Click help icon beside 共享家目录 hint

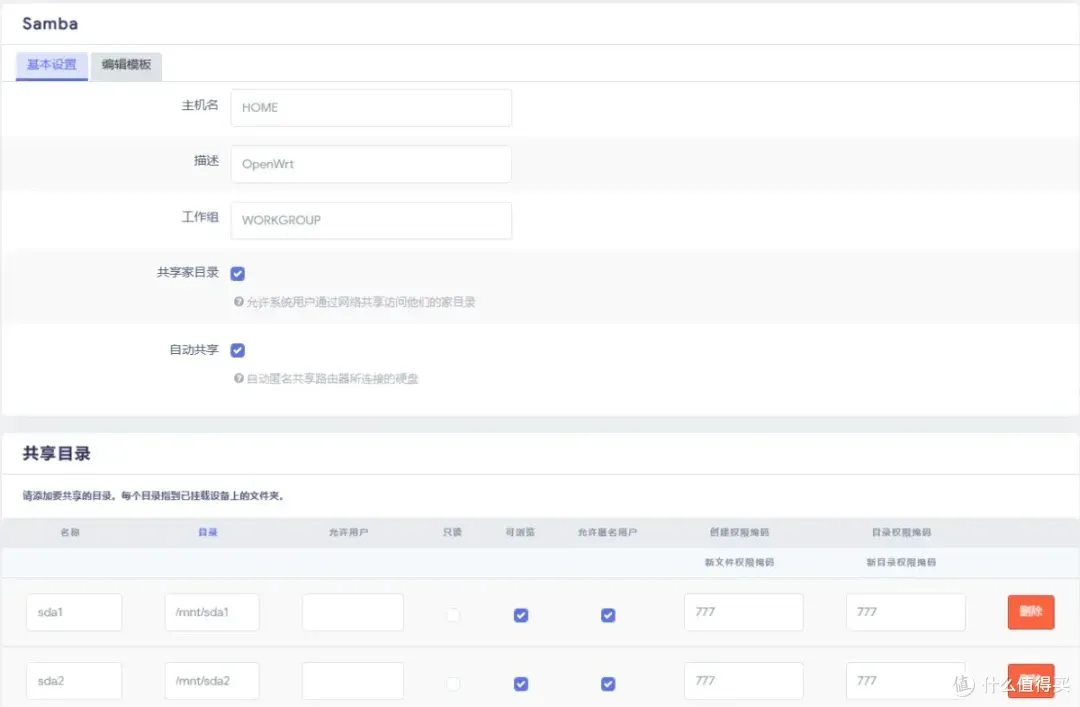click(239, 302)
